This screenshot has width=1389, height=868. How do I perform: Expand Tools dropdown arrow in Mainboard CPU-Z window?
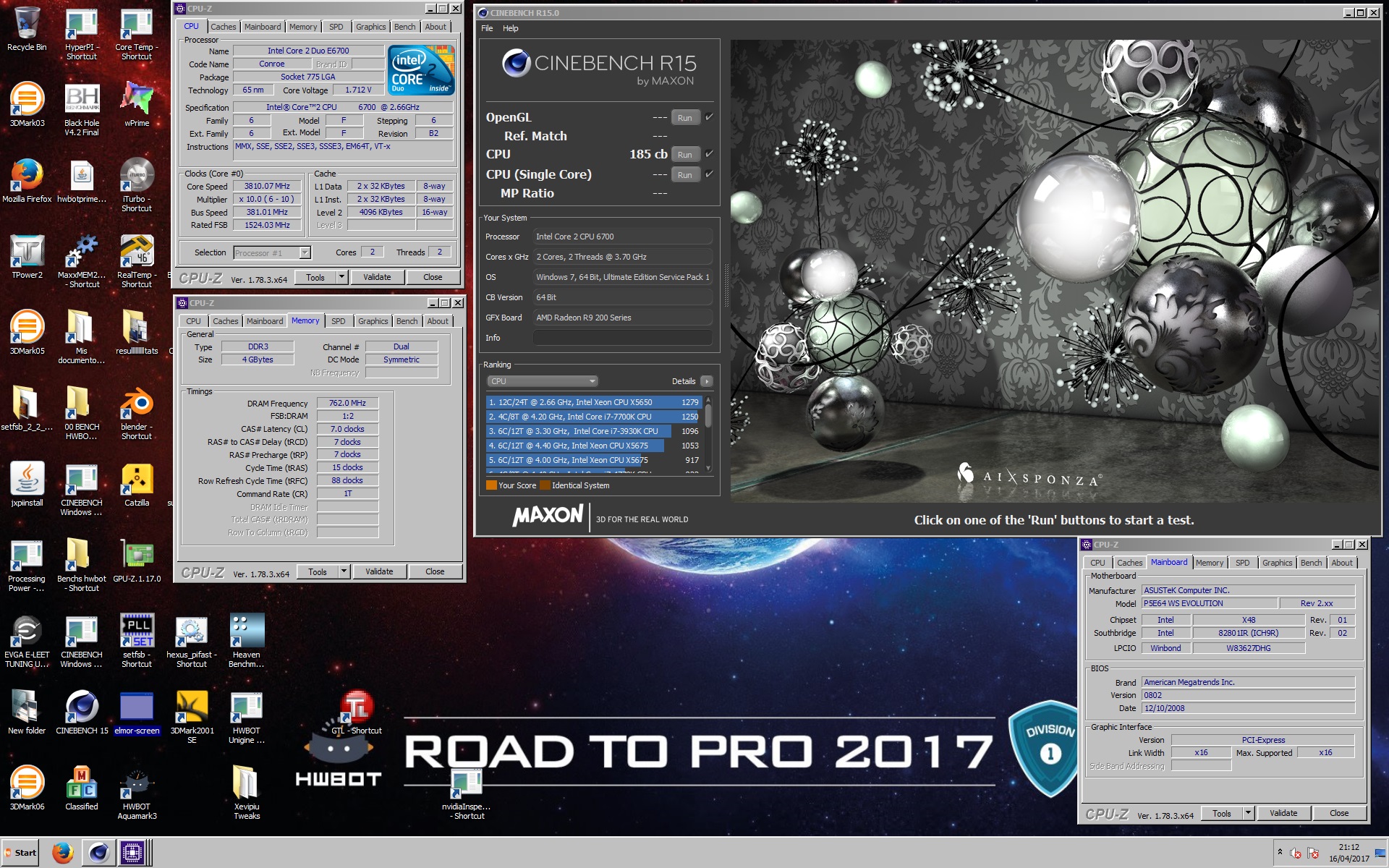pyautogui.click(x=1248, y=813)
